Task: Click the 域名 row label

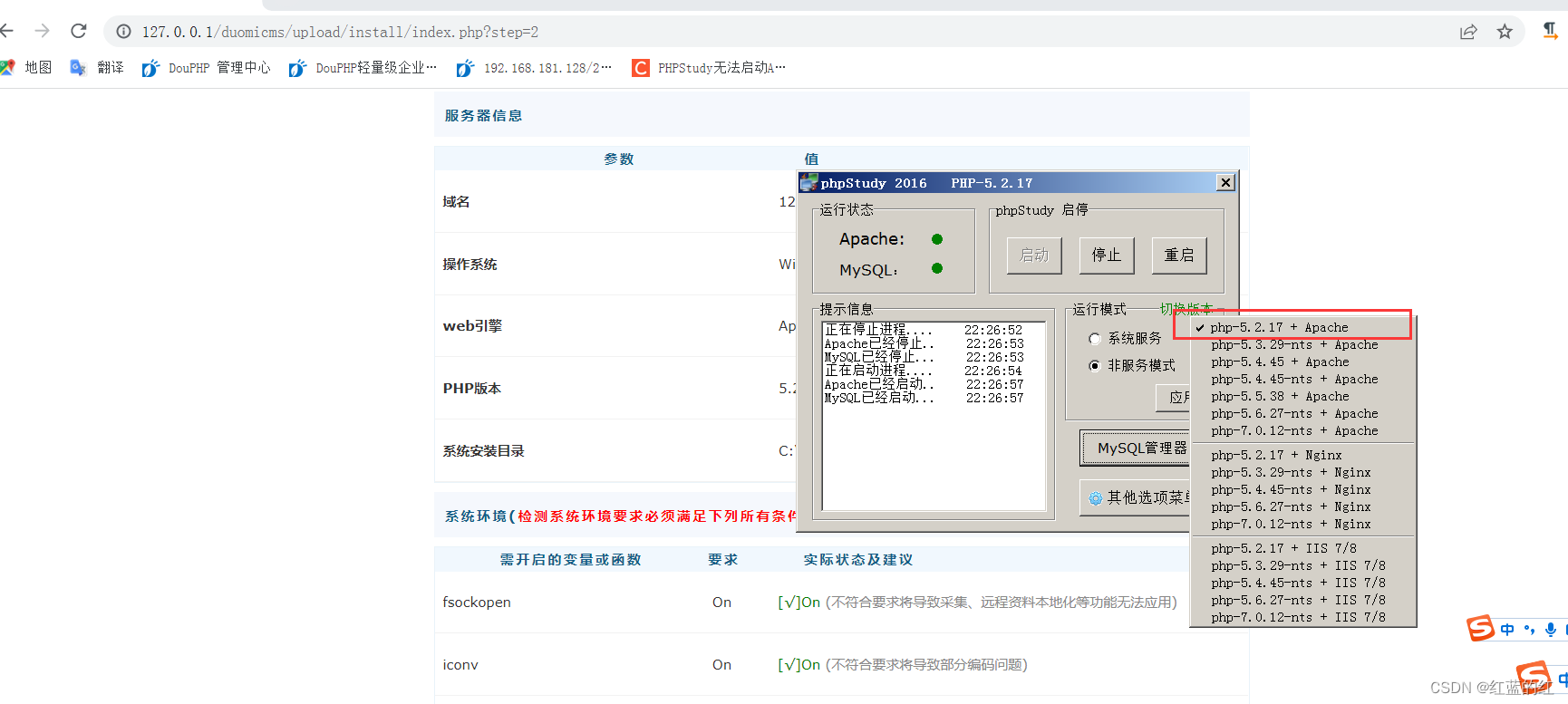Action: (x=456, y=202)
